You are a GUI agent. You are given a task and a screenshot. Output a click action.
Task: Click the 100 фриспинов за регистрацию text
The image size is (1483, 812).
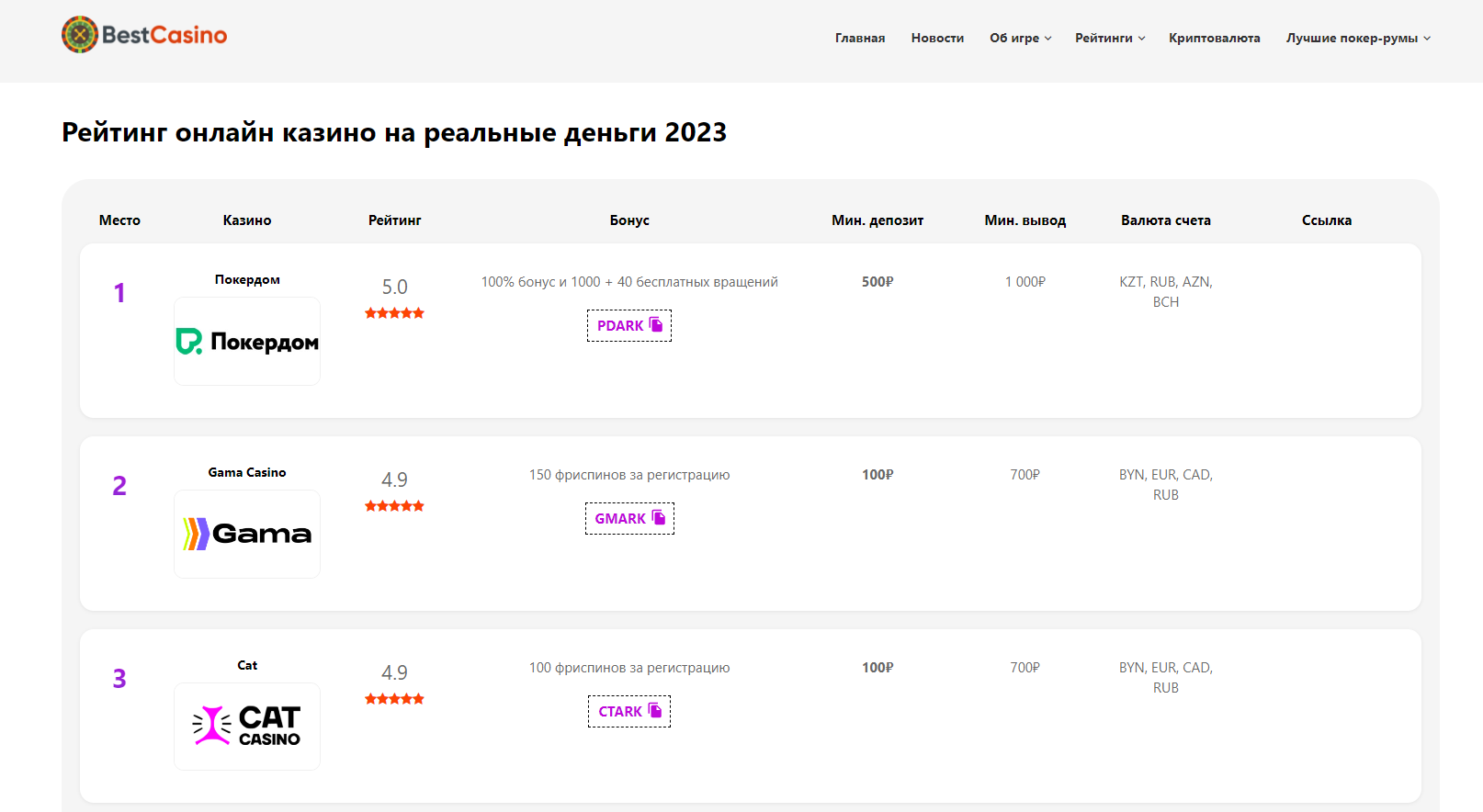click(x=629, y=668)
